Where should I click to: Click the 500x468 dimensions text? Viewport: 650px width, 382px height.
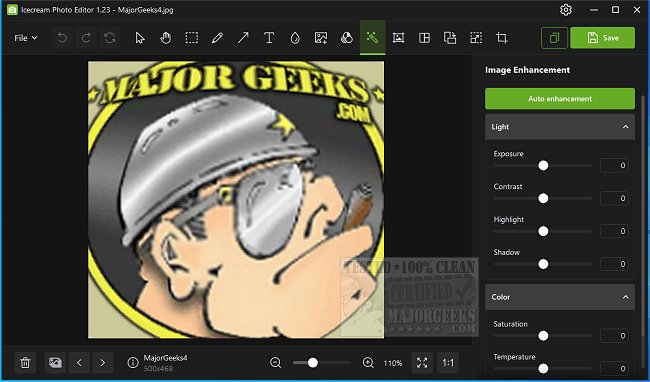pos(158,368)
